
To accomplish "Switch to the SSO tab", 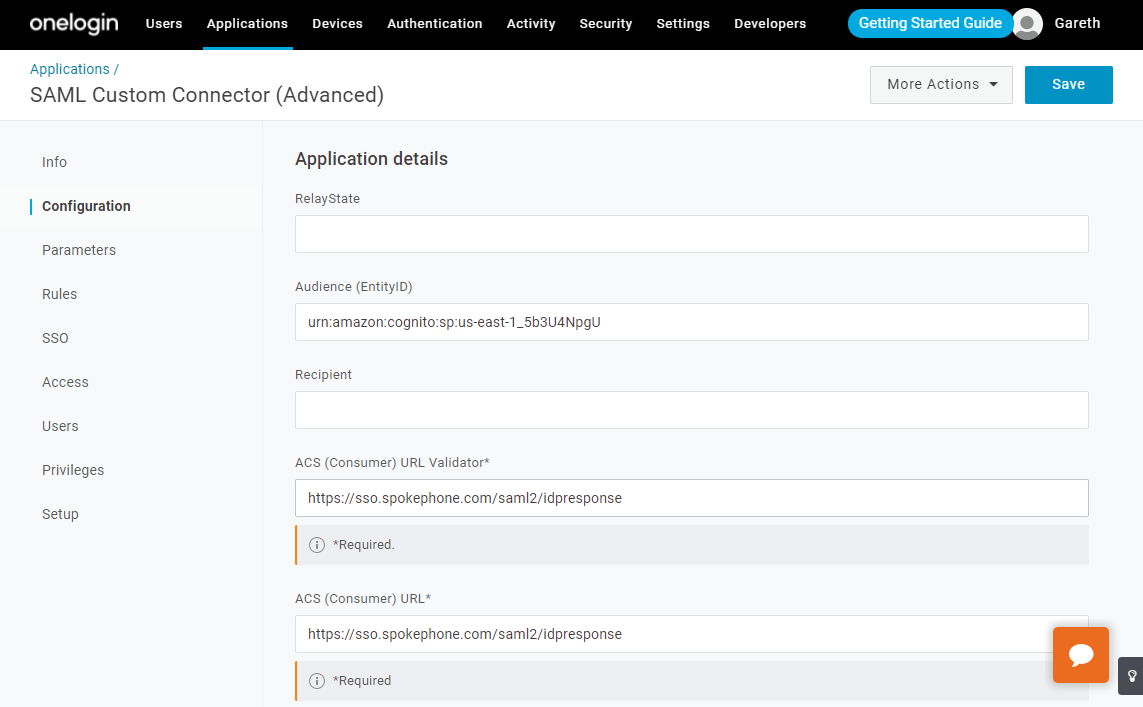I will (55, 338).
